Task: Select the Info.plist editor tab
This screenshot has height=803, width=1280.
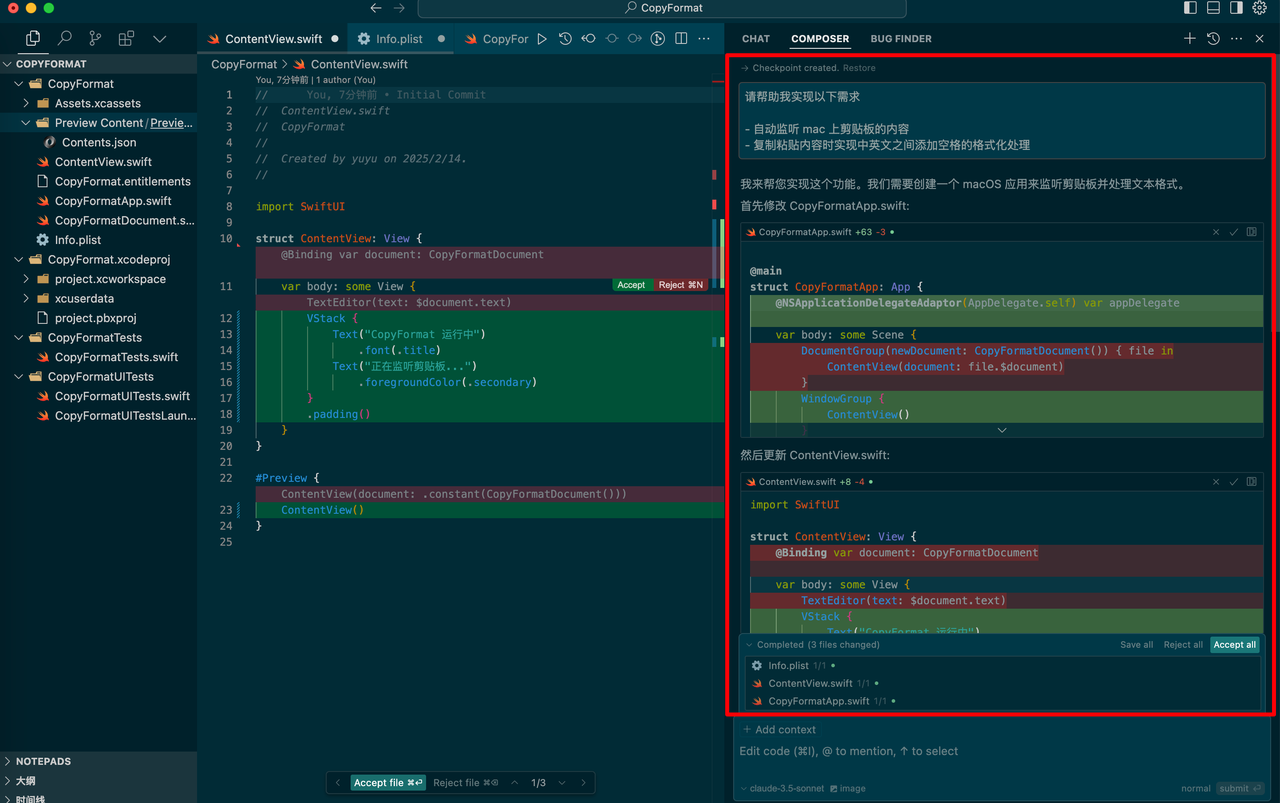Action: (x=399, y=39)
